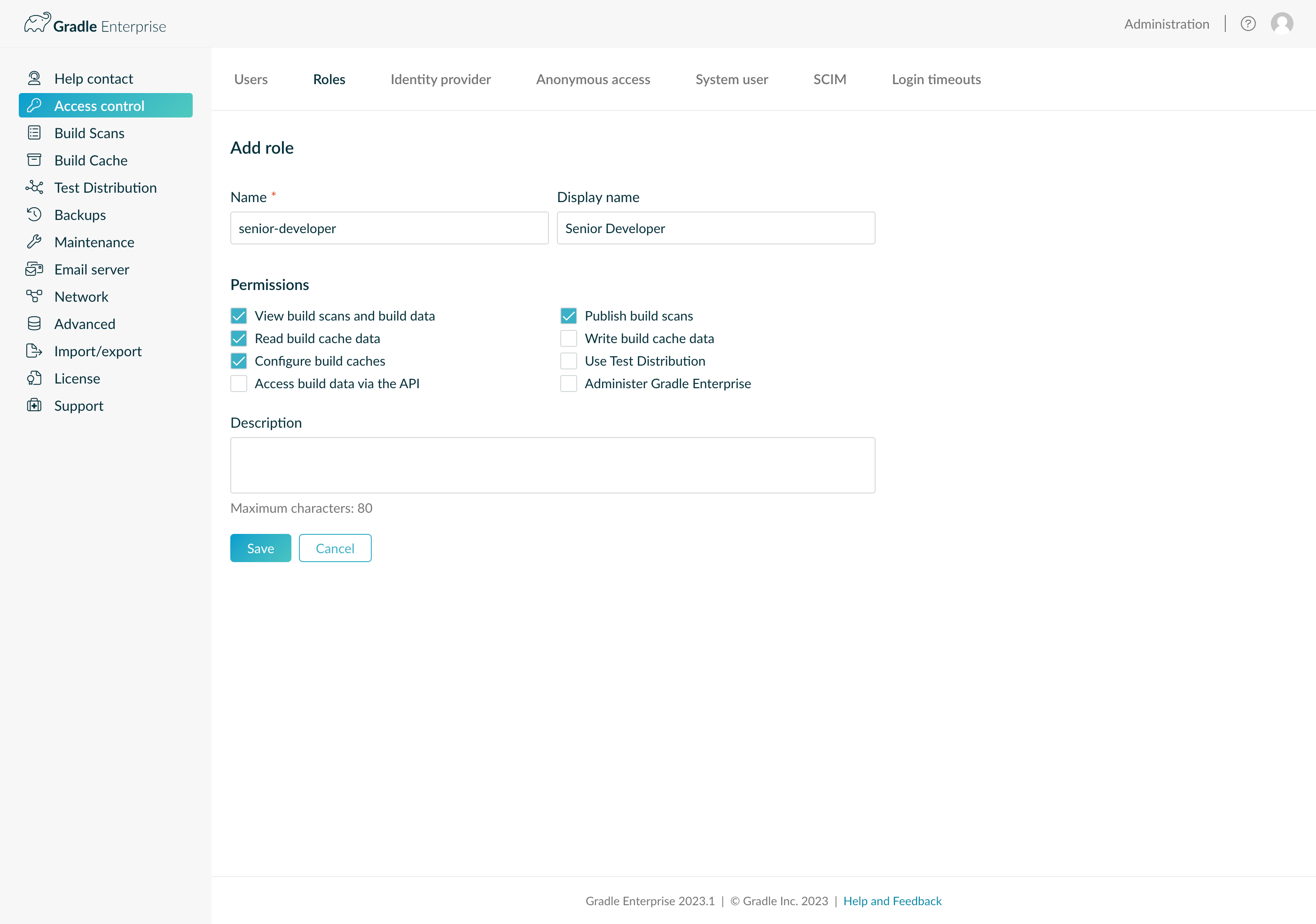
Task: Open the Identity provider tab
Action: (x=440, y=79)
